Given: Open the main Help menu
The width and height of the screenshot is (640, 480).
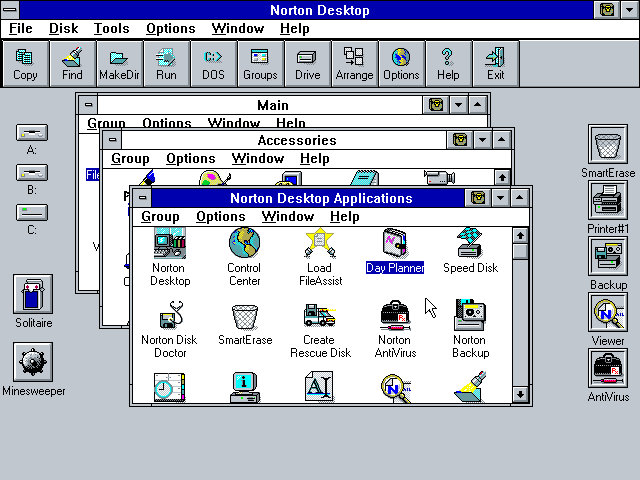Looking at the screenshot, I should click(x=295, y=29).
